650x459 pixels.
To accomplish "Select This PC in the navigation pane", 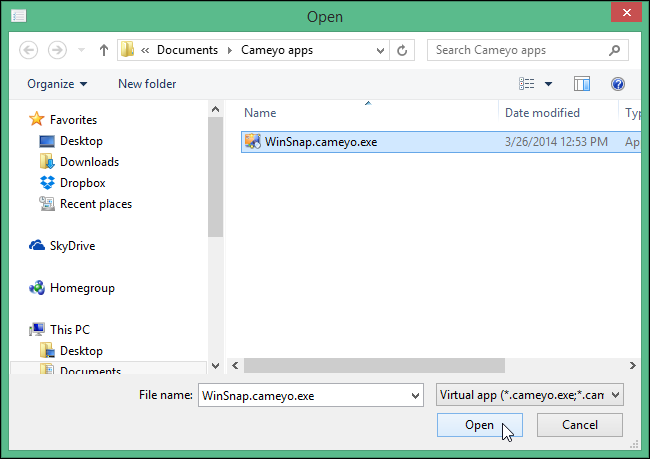I will pos(70,330).
